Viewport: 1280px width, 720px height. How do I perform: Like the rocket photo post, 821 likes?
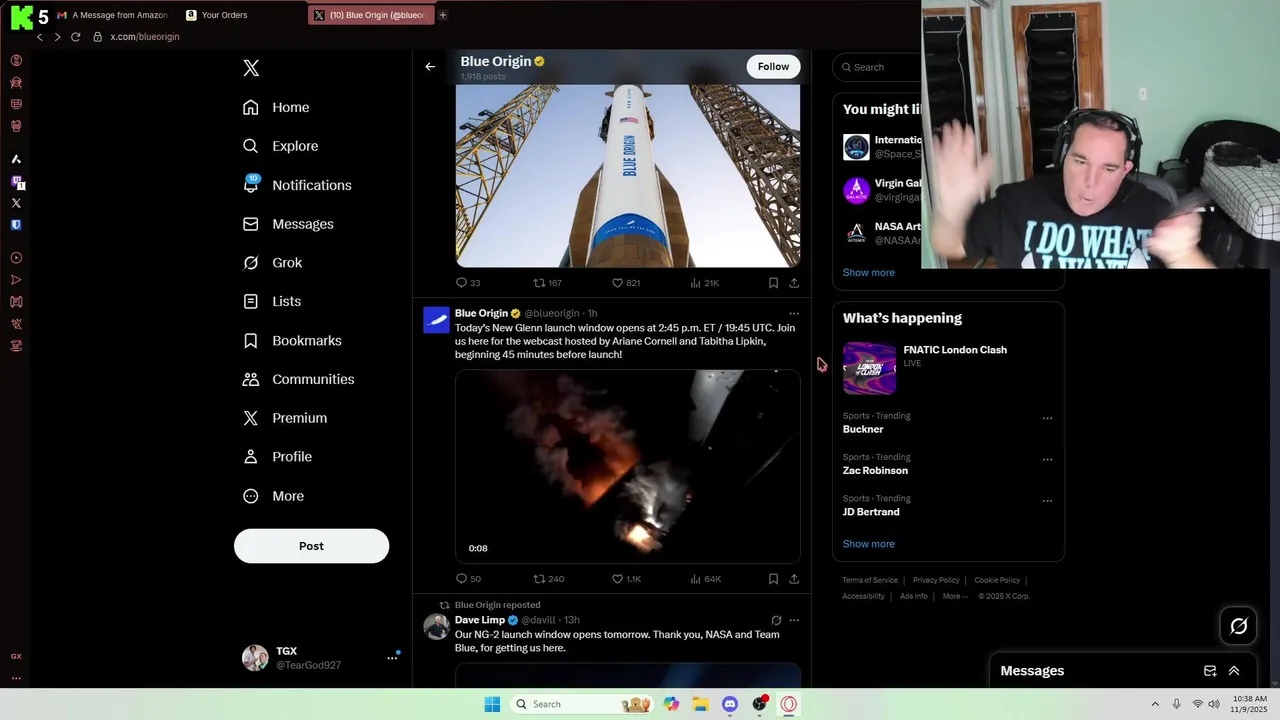[x=626, y=283]
